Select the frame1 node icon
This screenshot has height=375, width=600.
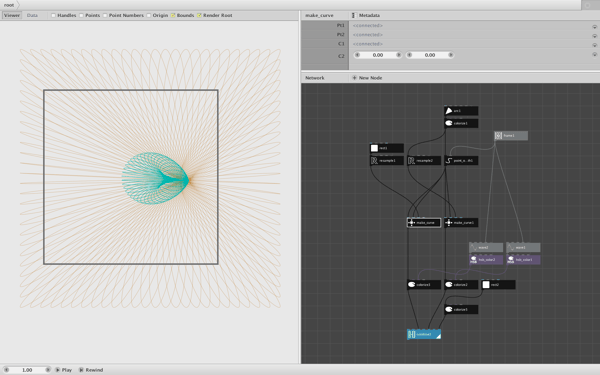498,135
